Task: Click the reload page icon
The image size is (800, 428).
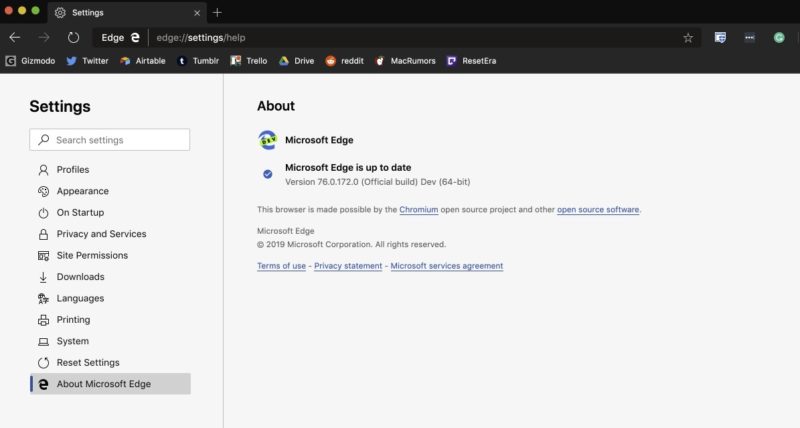Action: tap(73, 37)
